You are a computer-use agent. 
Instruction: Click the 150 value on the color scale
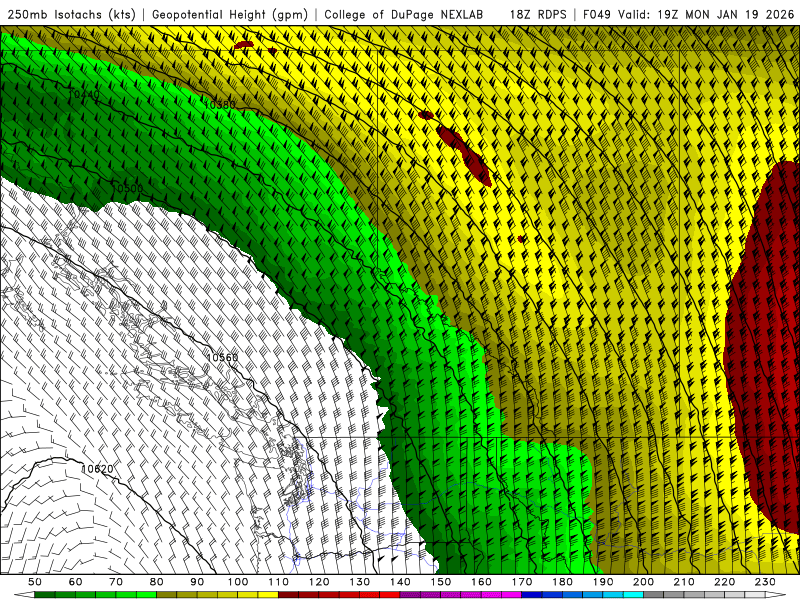click(x=441, y=582)
